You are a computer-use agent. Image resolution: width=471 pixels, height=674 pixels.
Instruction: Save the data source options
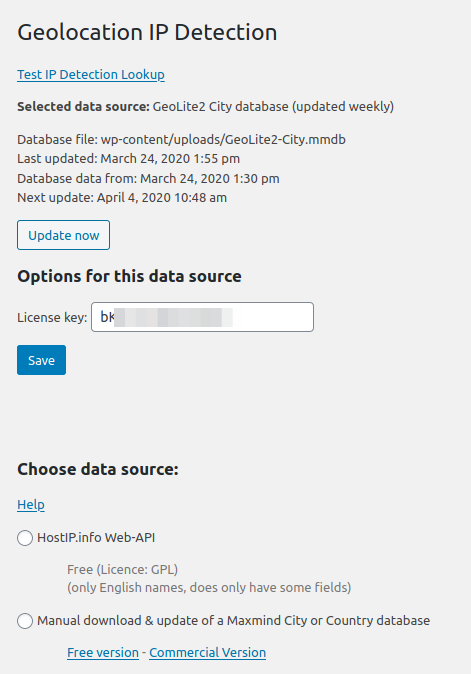tap(42, 360)
